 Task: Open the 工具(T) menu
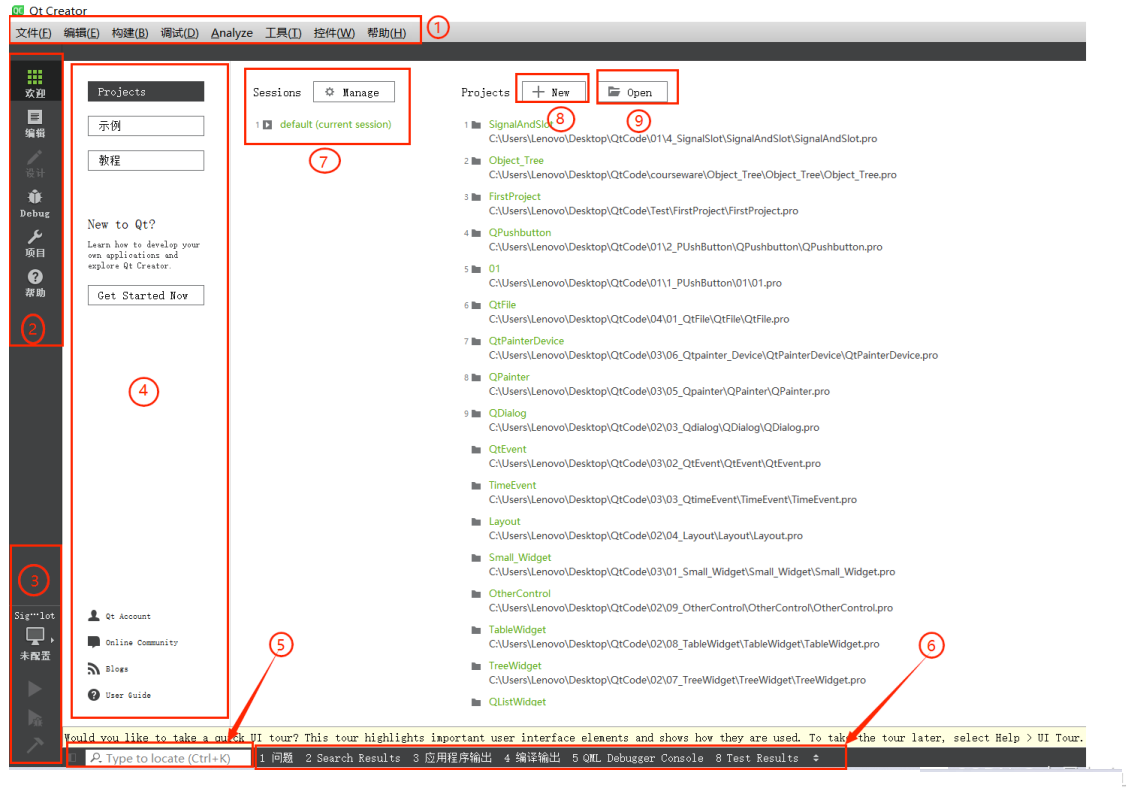point(283,33)
